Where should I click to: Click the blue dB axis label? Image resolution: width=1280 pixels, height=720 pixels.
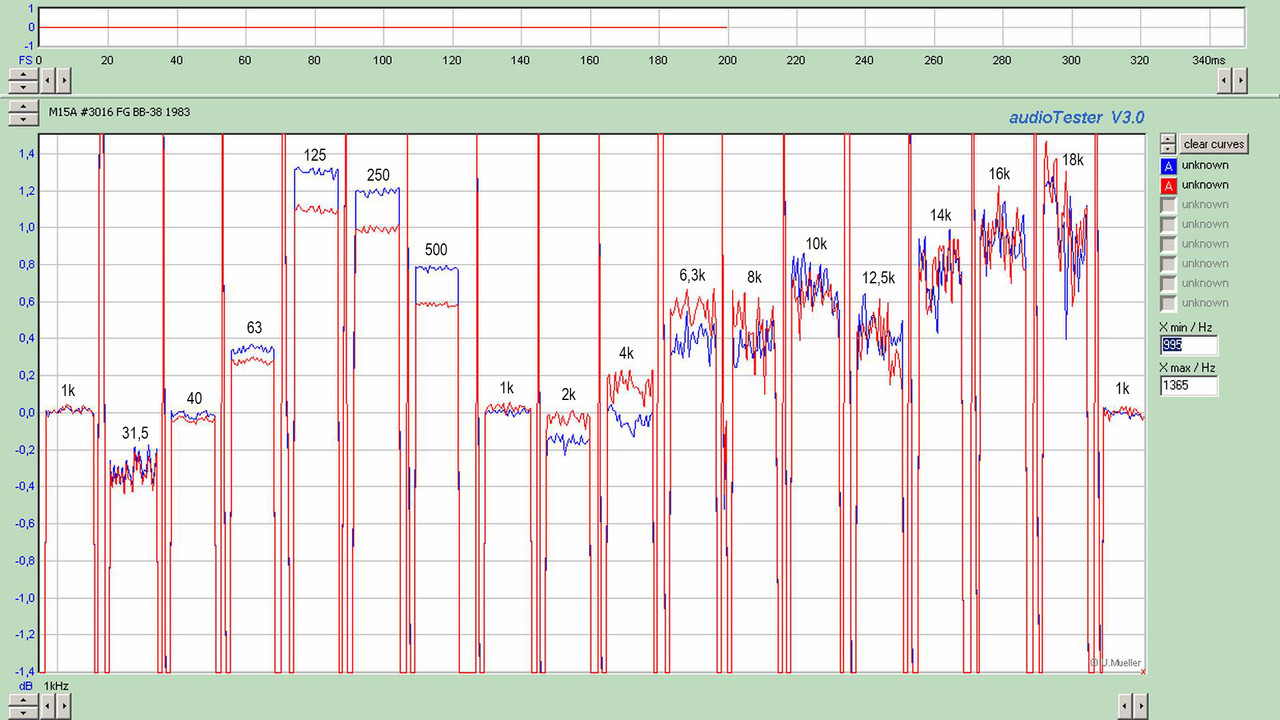pyautogui.click(x=26, y=686)
